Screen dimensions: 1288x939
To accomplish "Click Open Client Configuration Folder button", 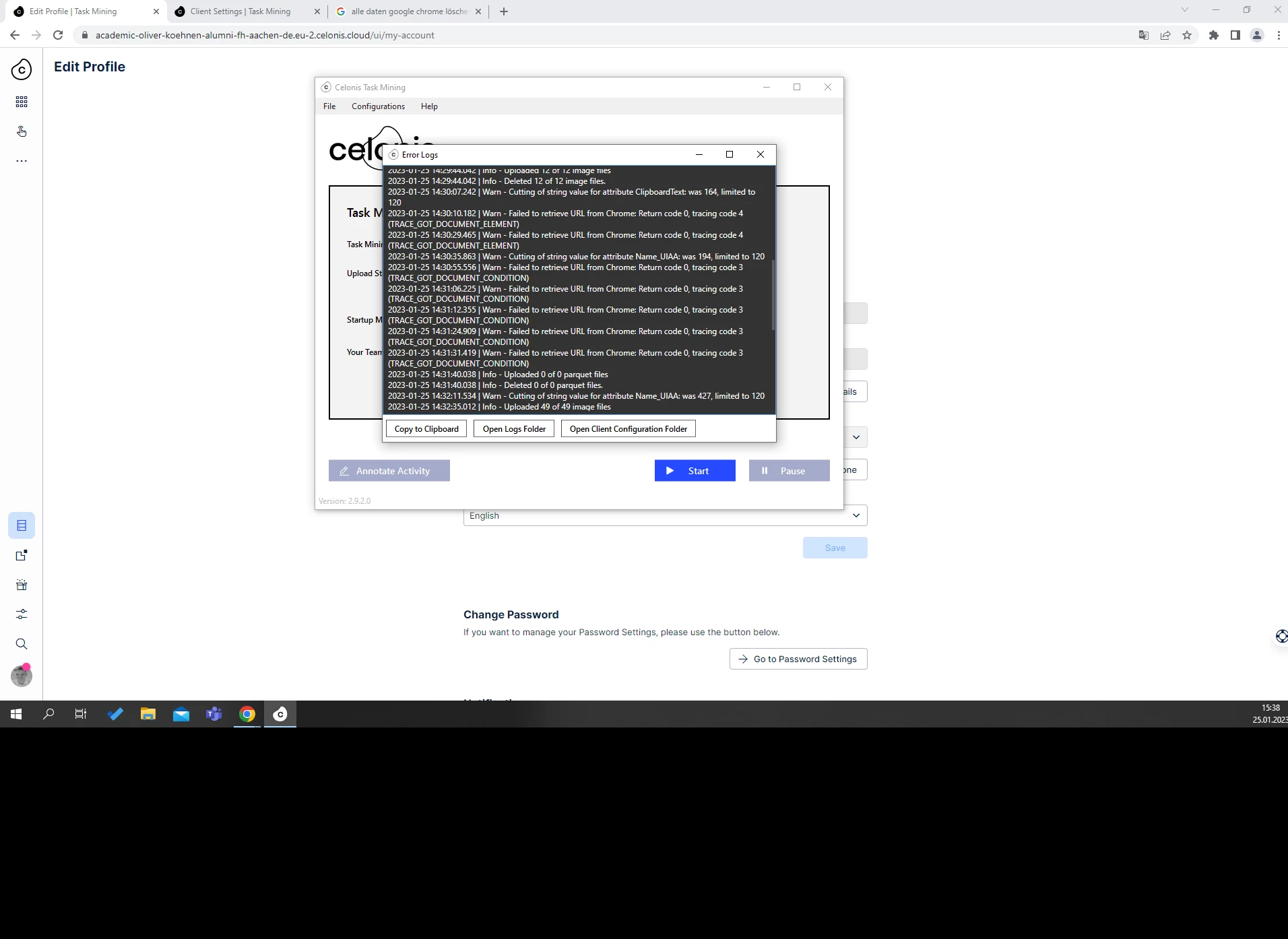I will [629, 429].
